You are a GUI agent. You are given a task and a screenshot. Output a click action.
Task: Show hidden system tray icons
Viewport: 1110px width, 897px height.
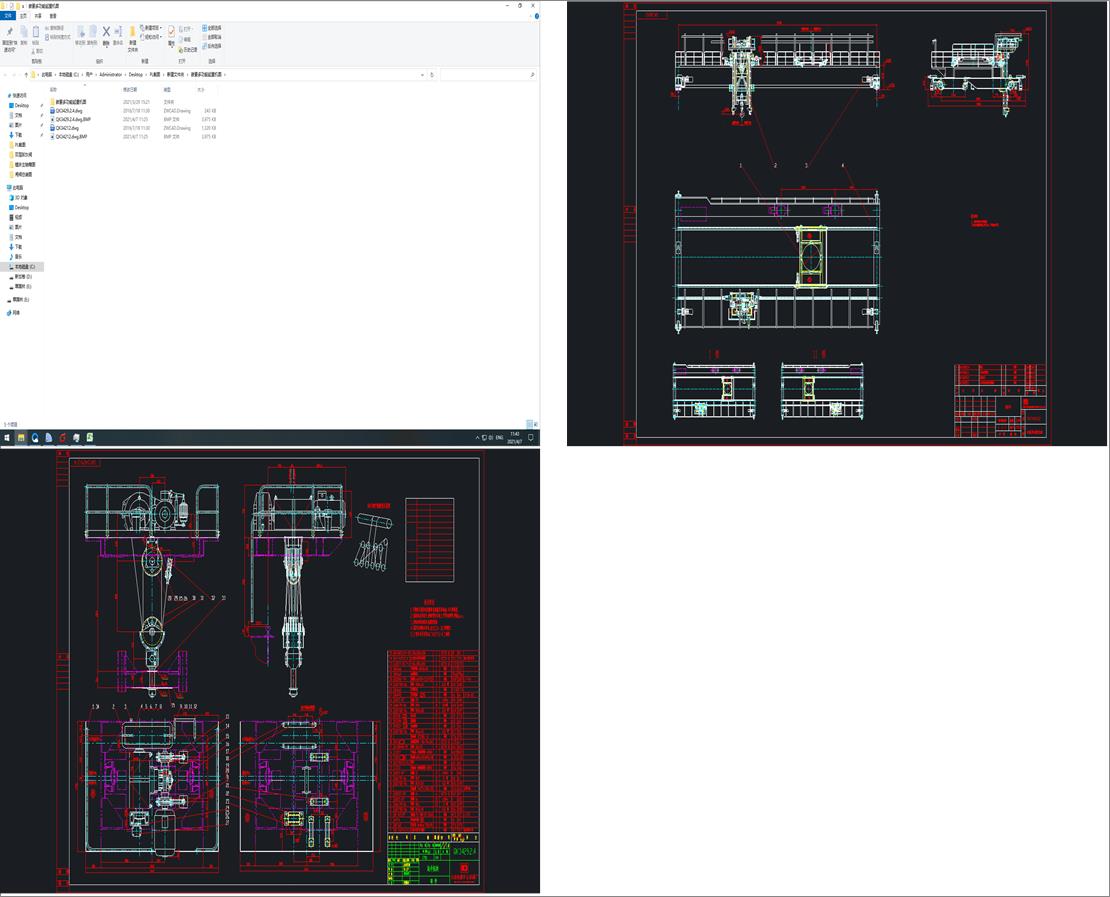(x=477, y=438)
